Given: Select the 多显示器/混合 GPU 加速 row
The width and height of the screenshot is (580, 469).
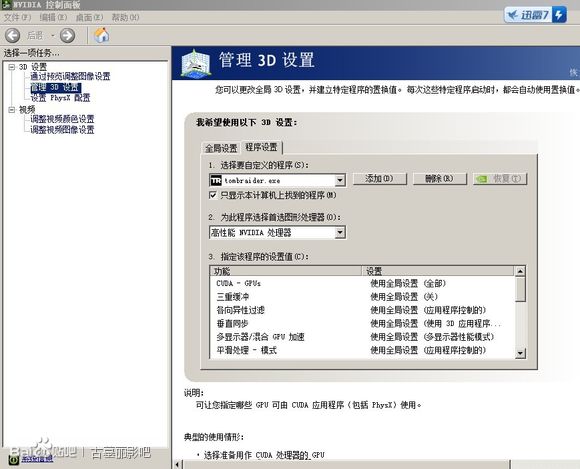Looking at the screenshot, I should 362,337.
